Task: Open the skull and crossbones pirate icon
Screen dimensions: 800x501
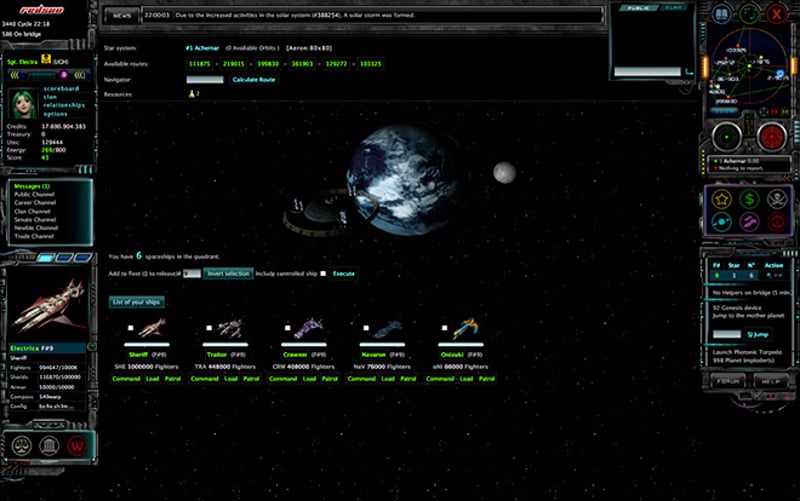Action: pos(777,199)
